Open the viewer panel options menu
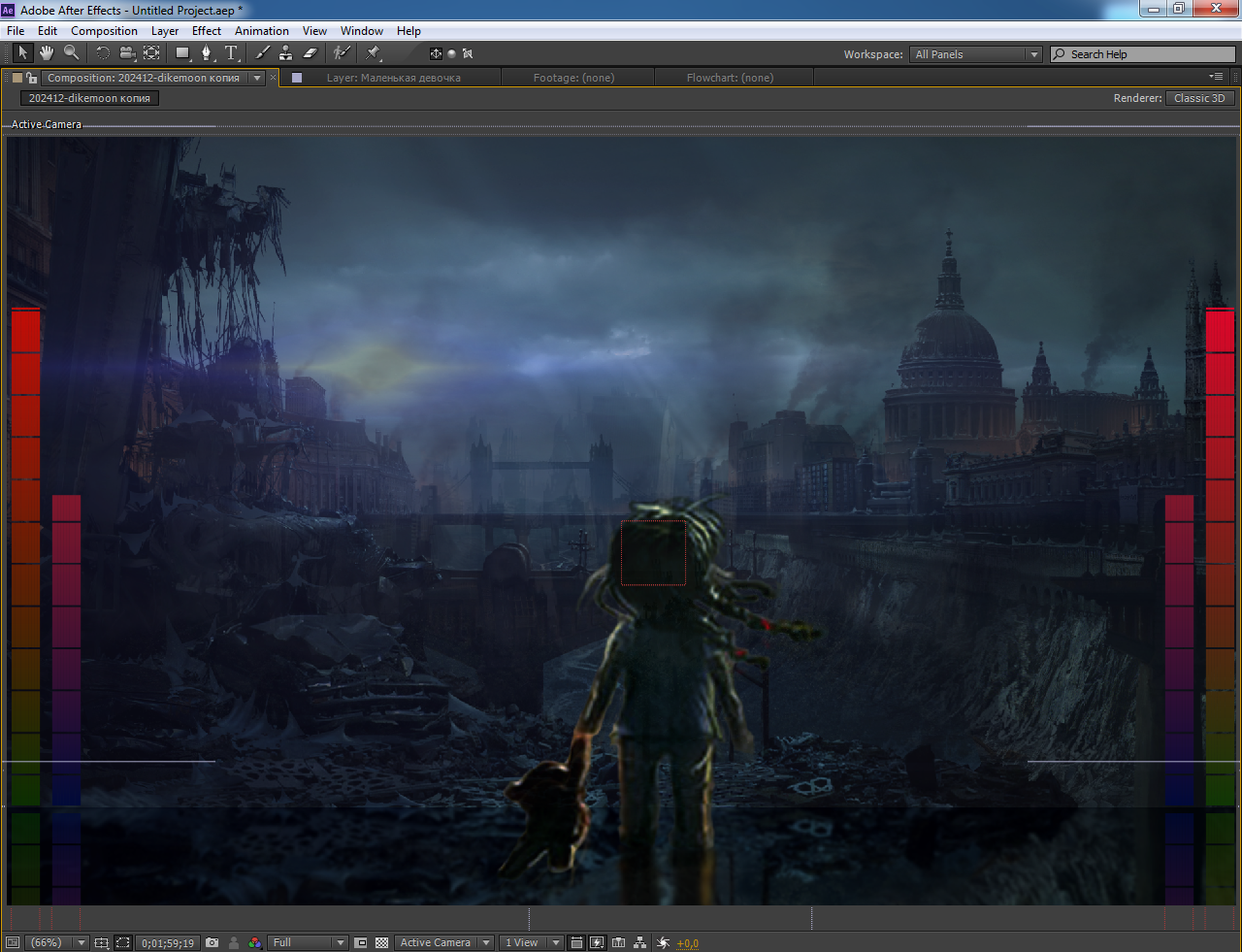 click(x=1216, y=77)
